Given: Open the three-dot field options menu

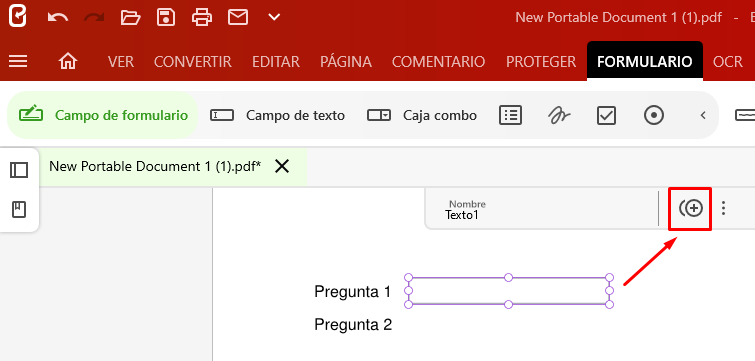Looking at the screenshot, I should 723,208.
